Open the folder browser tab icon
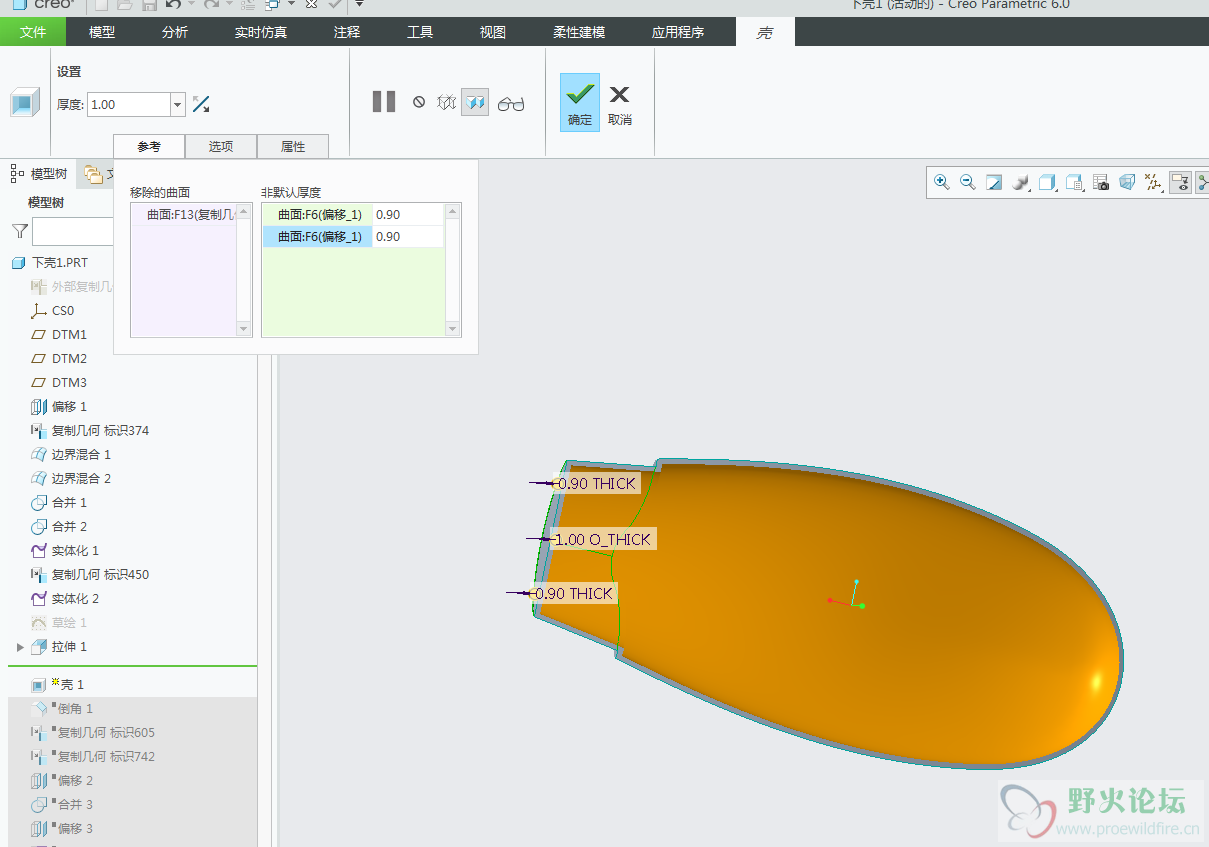Viewport: 1209px width, 847px height. 93,174
